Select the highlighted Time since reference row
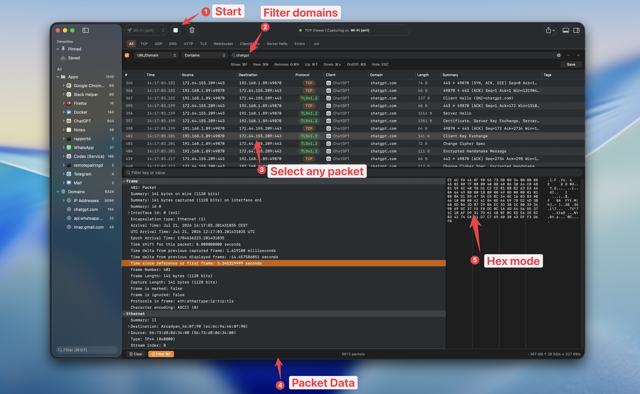 [x=284, y=263]
